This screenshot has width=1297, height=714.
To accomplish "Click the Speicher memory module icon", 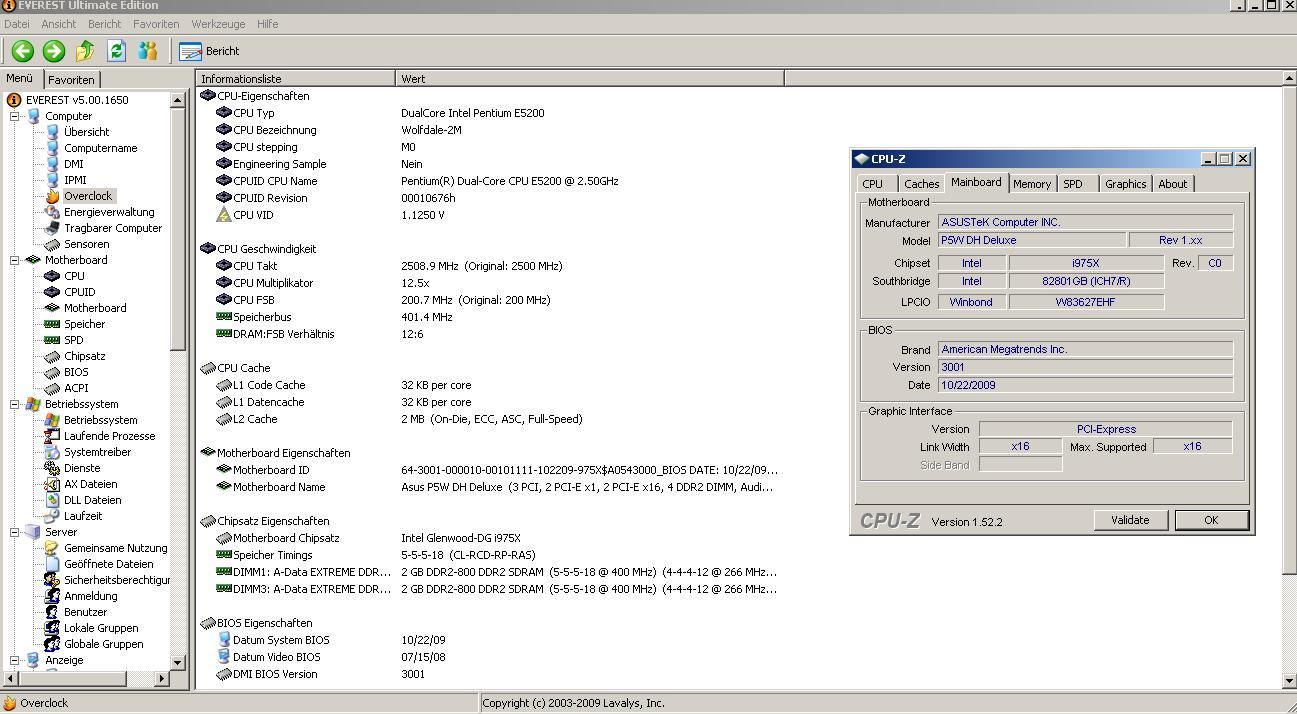I will (52, 324).
